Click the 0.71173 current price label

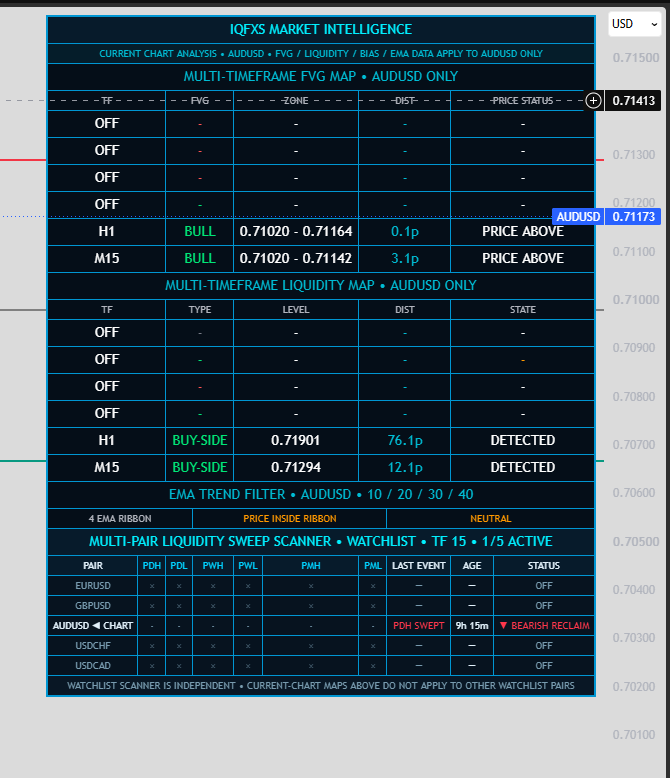pyautogui.click(x=633, y=217)
